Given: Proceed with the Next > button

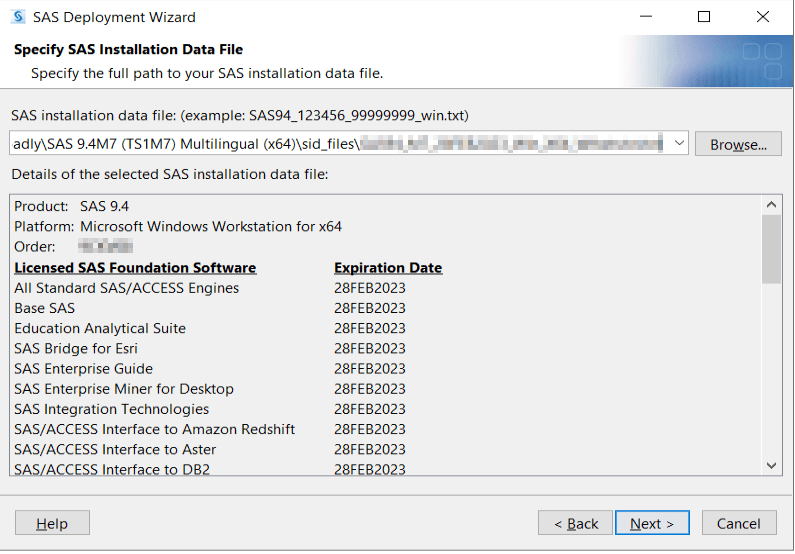Looking at the screenshot, I should point(652,523).
